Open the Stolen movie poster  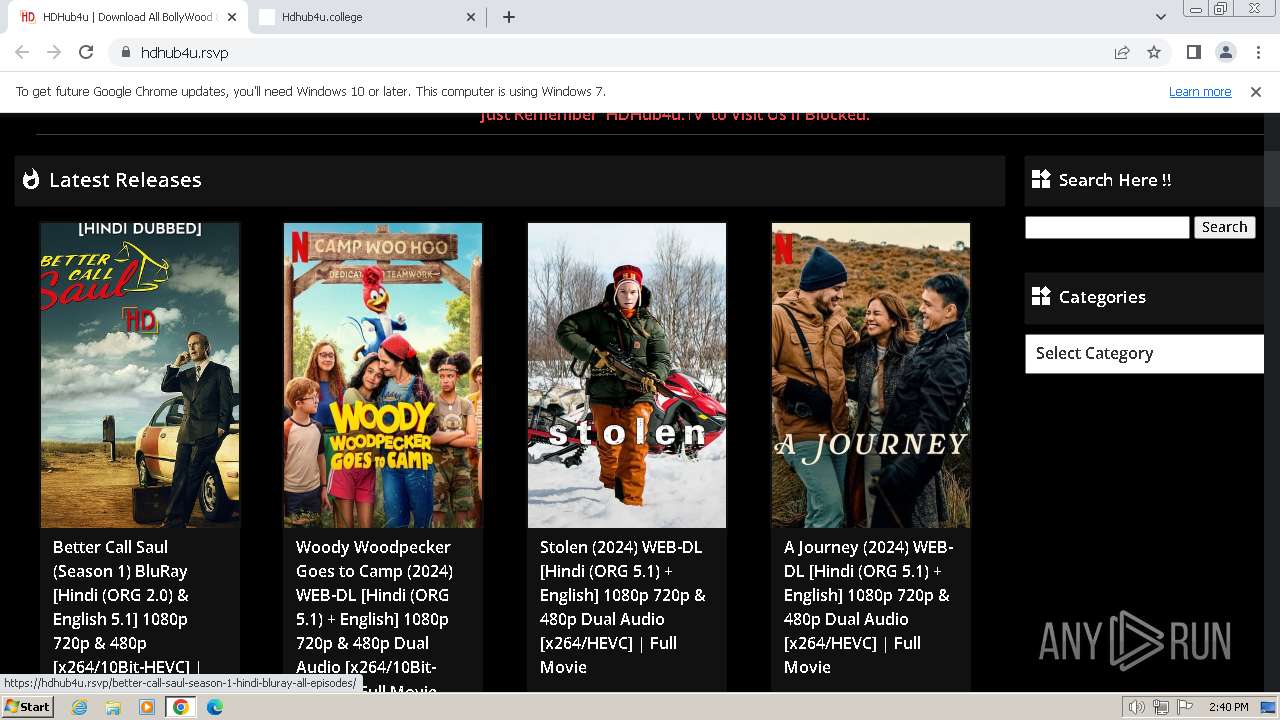(x=627, y=375)
